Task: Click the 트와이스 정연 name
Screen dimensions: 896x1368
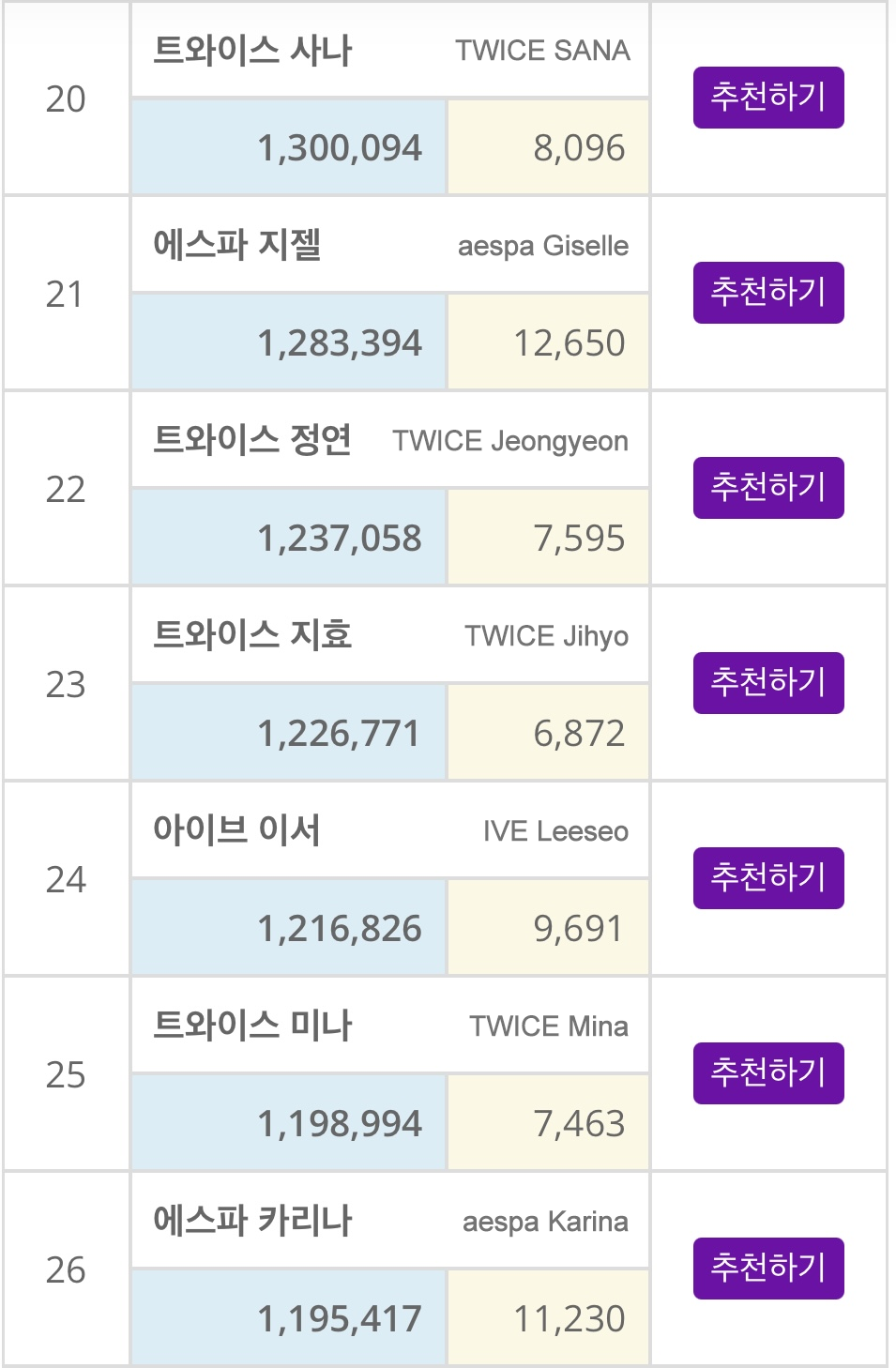Action: pos(252,441)
